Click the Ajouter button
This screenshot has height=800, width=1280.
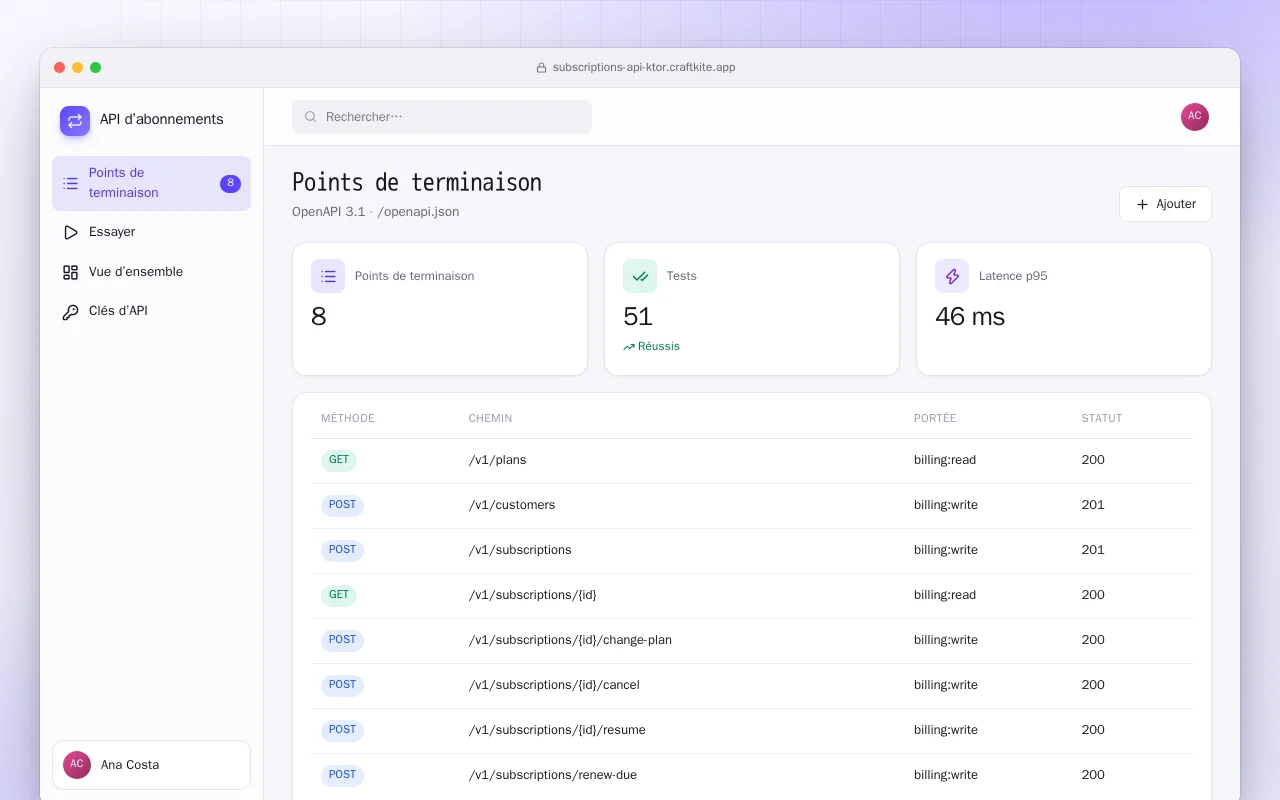click(1165, 204)
